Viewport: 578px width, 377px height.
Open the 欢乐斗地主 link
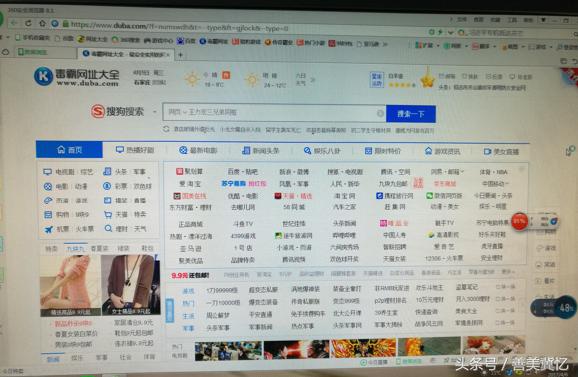click(429, 287)
